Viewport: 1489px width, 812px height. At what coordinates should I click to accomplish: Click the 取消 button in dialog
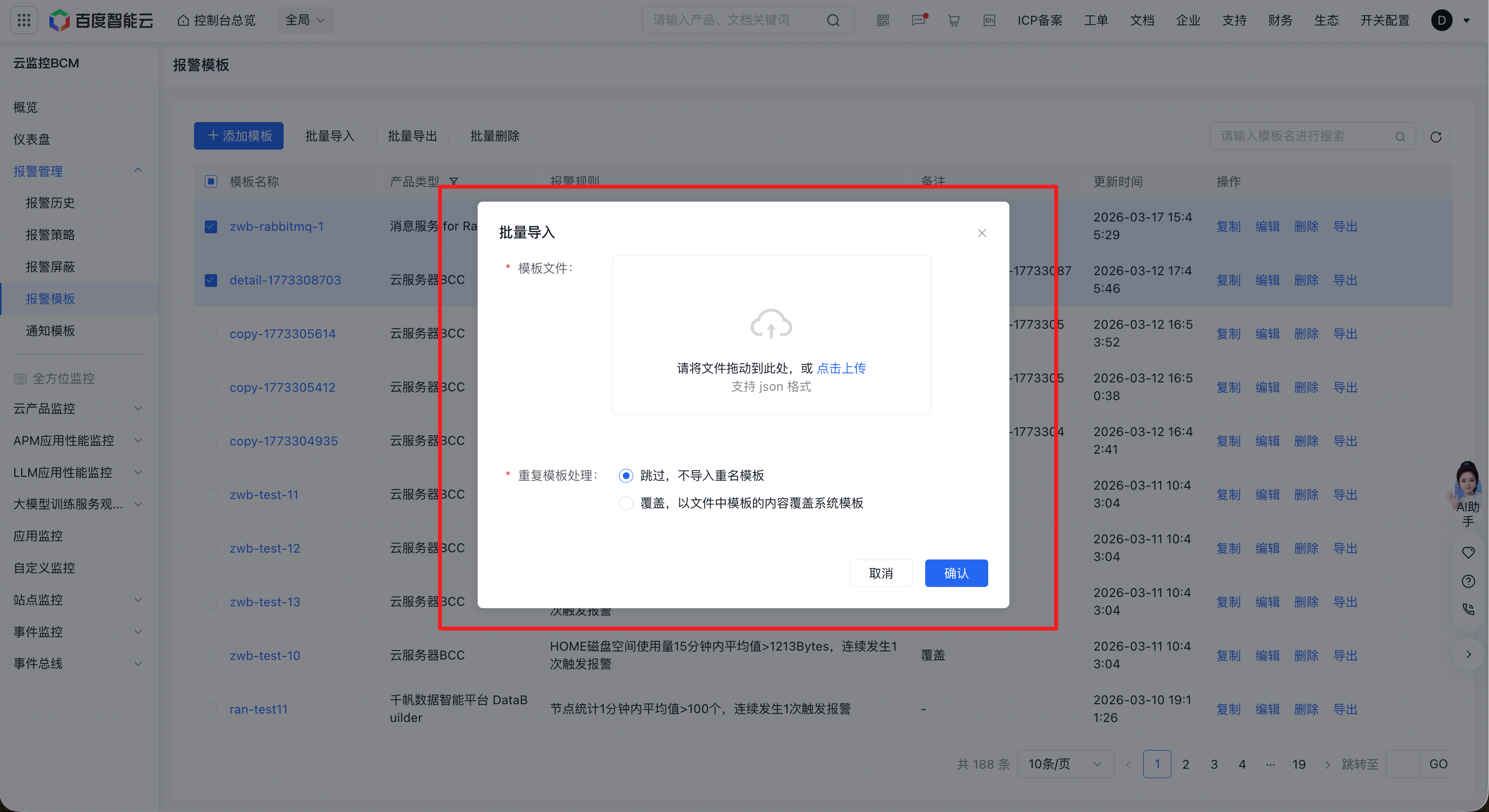881,573
